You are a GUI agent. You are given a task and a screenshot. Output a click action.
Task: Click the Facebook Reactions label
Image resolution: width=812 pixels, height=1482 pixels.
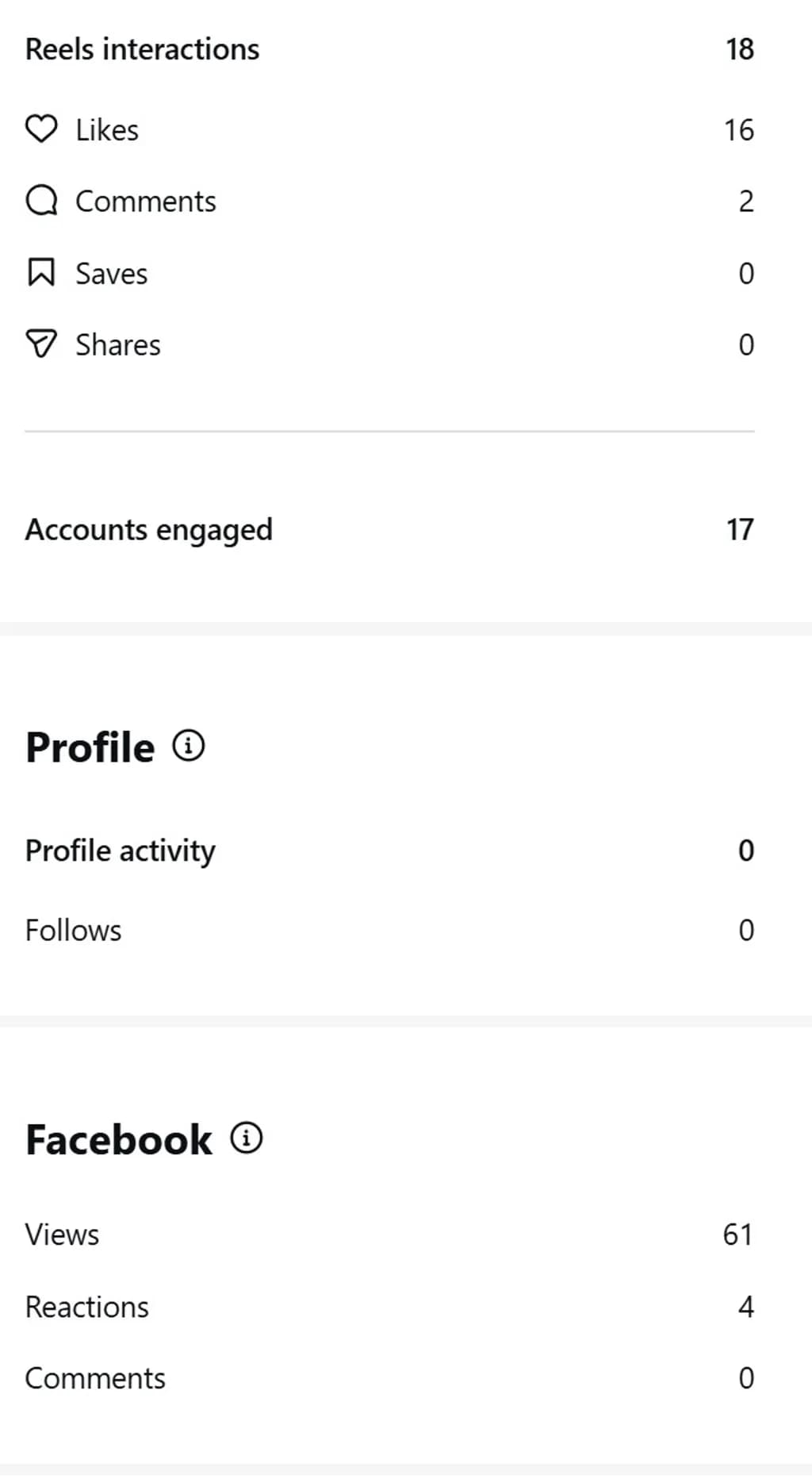click(x=87, y=1307)
